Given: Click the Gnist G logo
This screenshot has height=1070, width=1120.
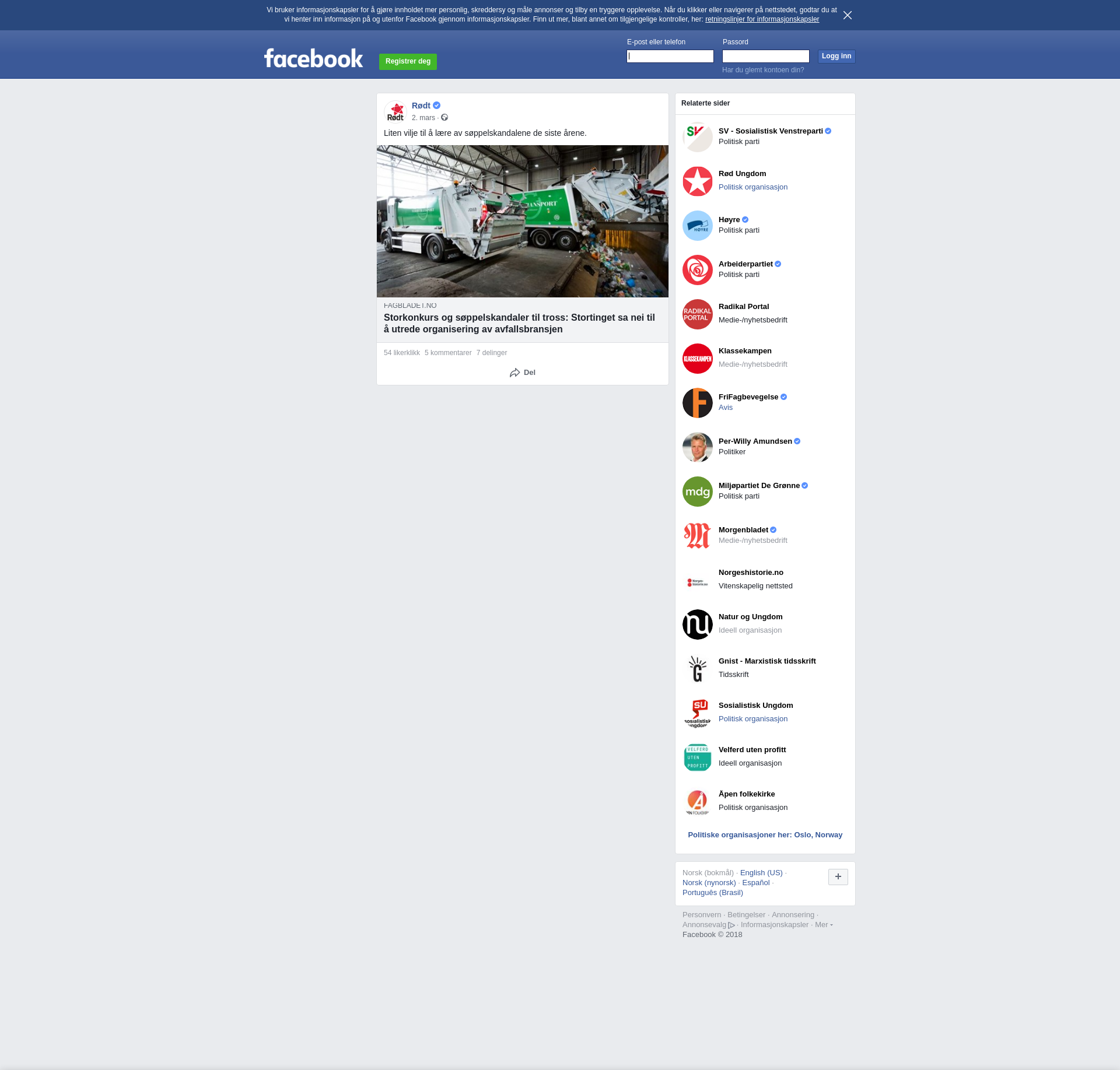Looking at the screenshot, I should (698, 669).
